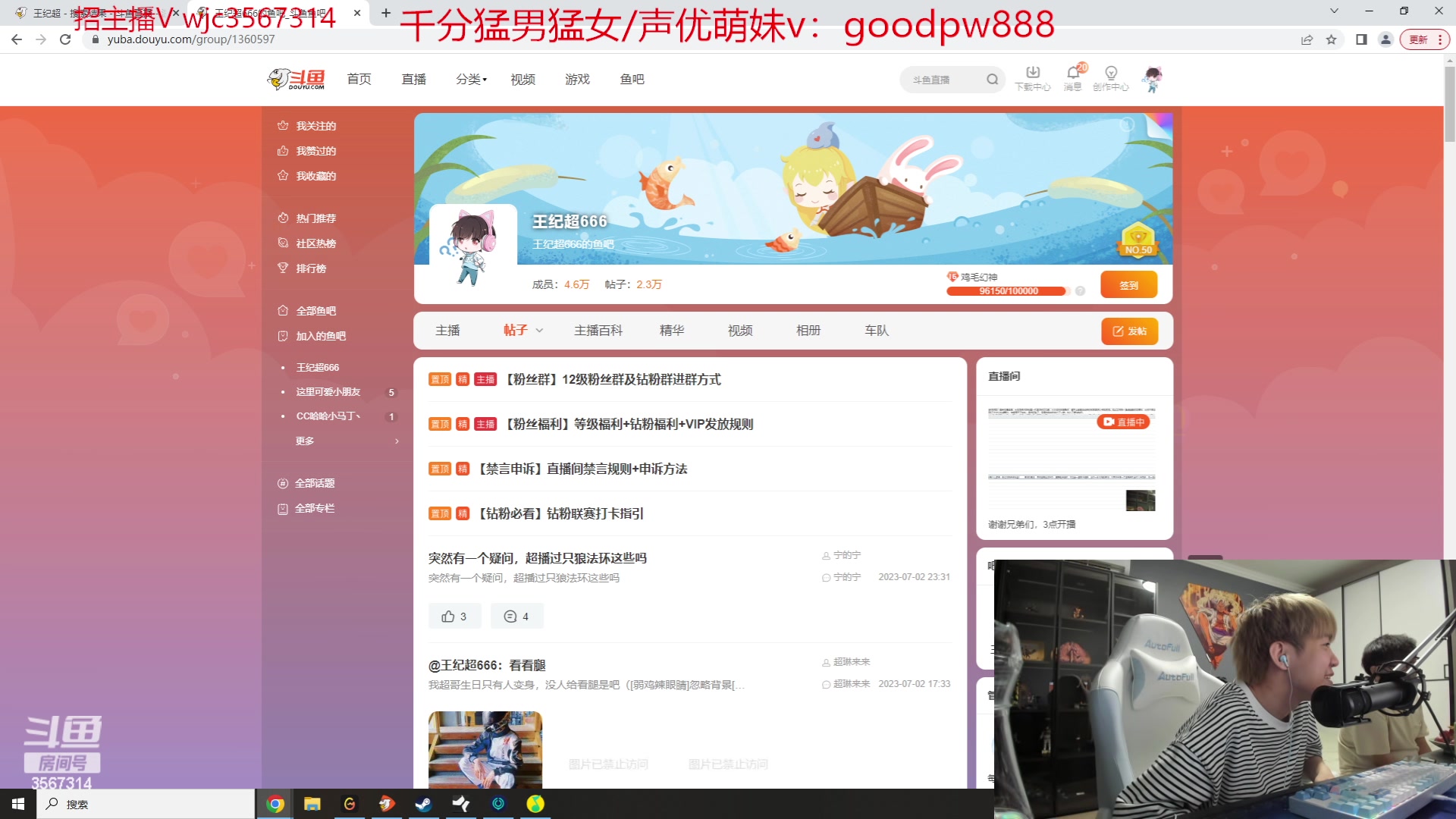Click the NO.50 ranking badge

point(1137,240)
